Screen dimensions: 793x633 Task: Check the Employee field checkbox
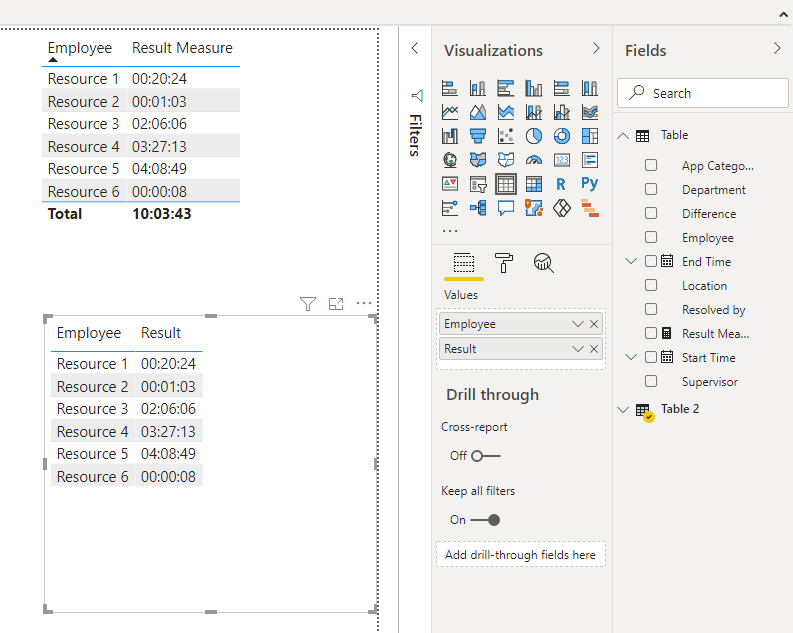click(x=651, y=237)
